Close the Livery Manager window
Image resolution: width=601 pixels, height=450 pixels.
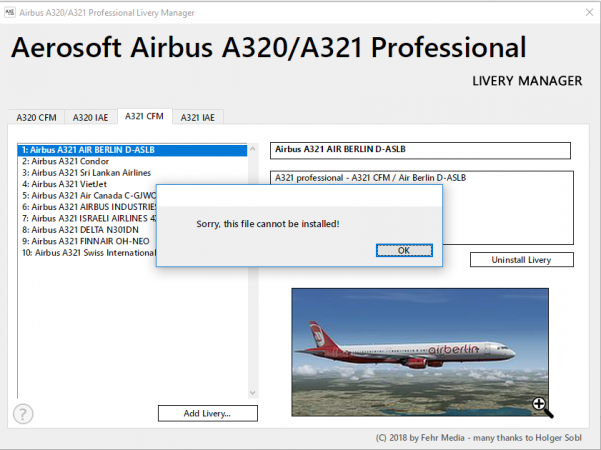pos(590,13)
